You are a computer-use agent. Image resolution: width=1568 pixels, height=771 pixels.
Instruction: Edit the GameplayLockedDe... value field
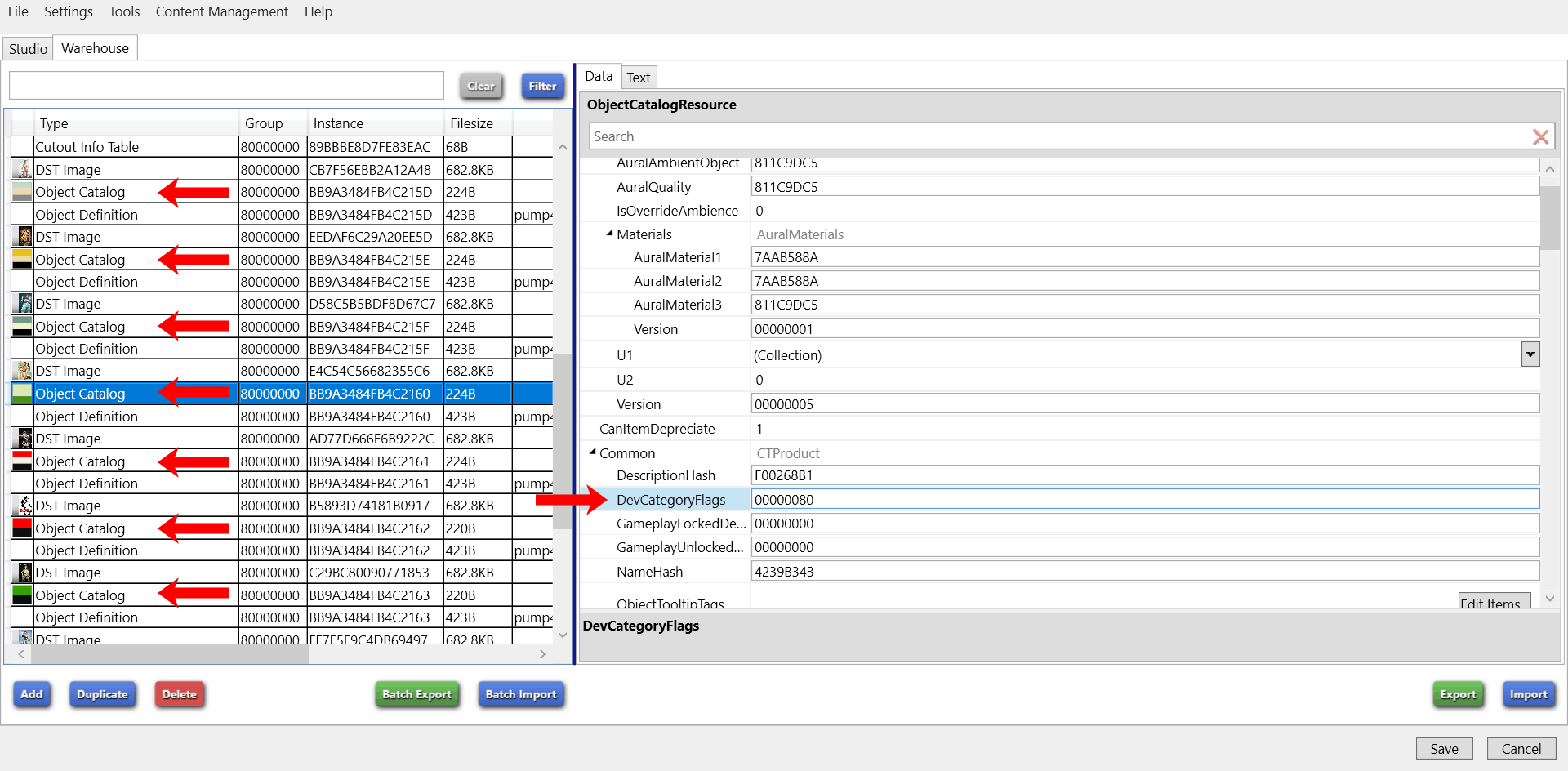pos(1145,523)
